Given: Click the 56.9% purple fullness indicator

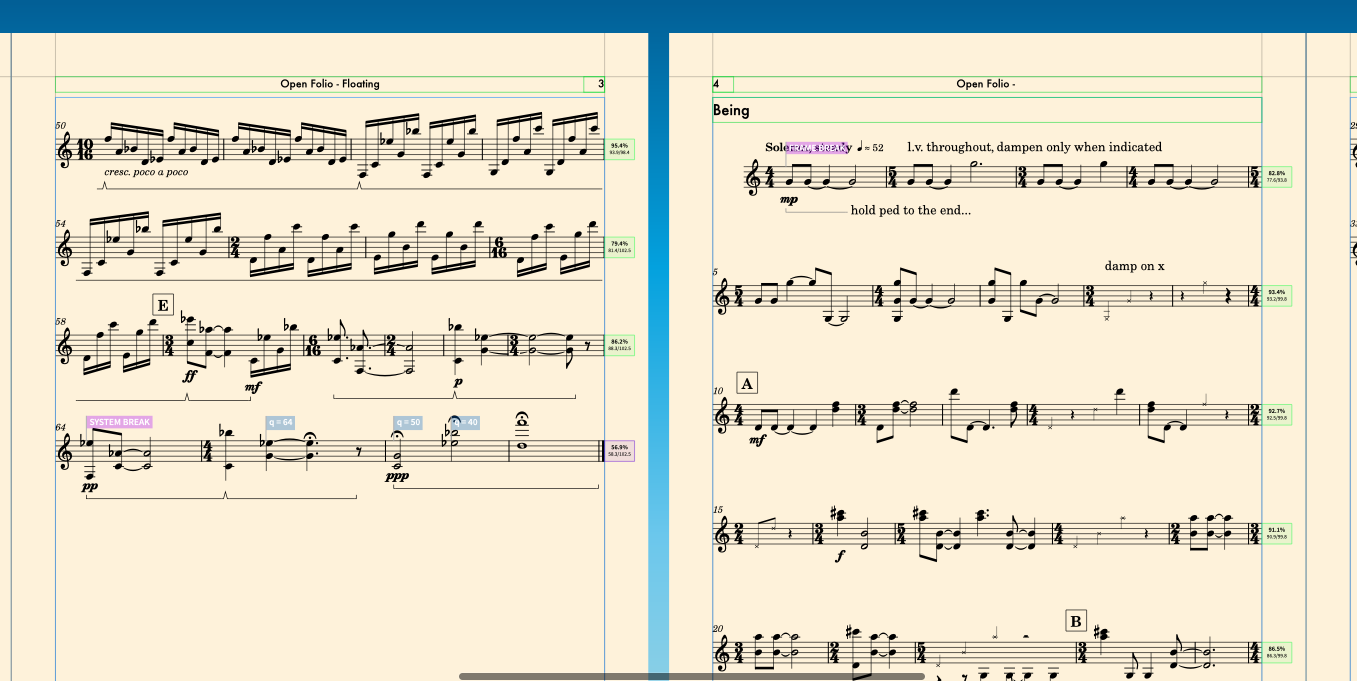Looking at the screenshot, I should (620, 451).
